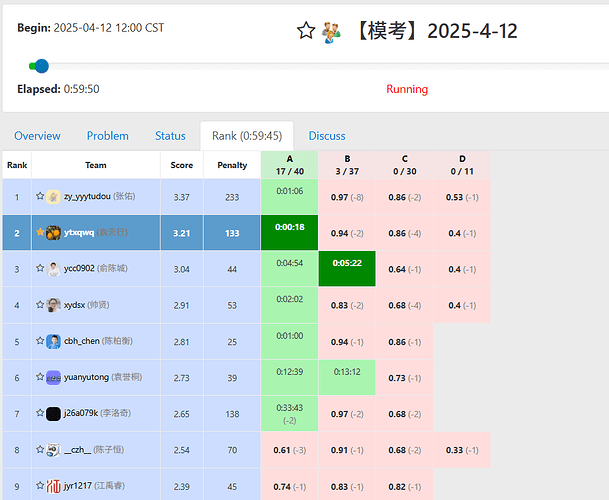Toggle favorite star for j26a079k
The width and height of the screenshot is (609, 500).
[40, 413]
